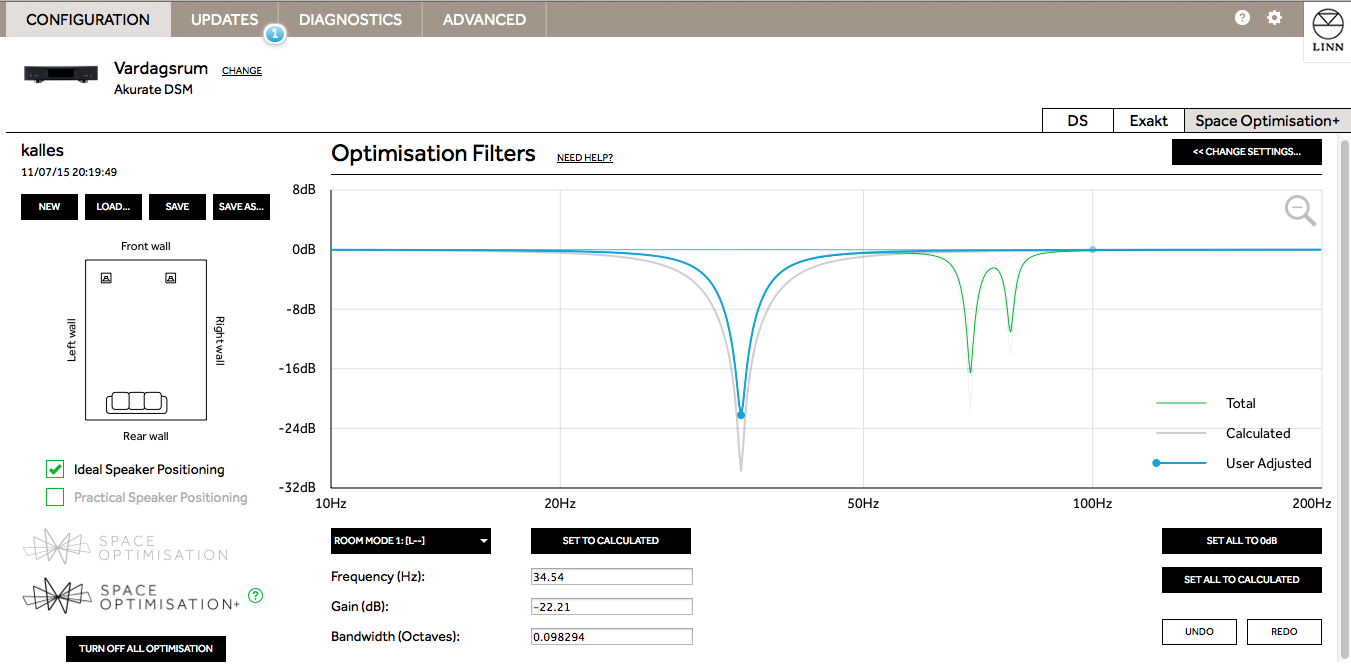Image resolution: width=1351 pixels, height=667 pixels.
Task: Uncheck Ideal Speaker Positioning checkbox
Action: click(55, 469)
